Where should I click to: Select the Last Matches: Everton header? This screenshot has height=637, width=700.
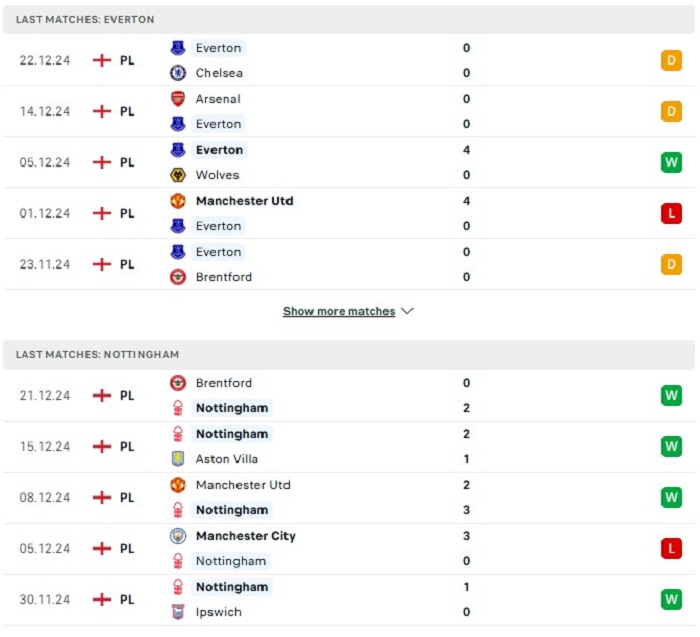tap(349, 20)
